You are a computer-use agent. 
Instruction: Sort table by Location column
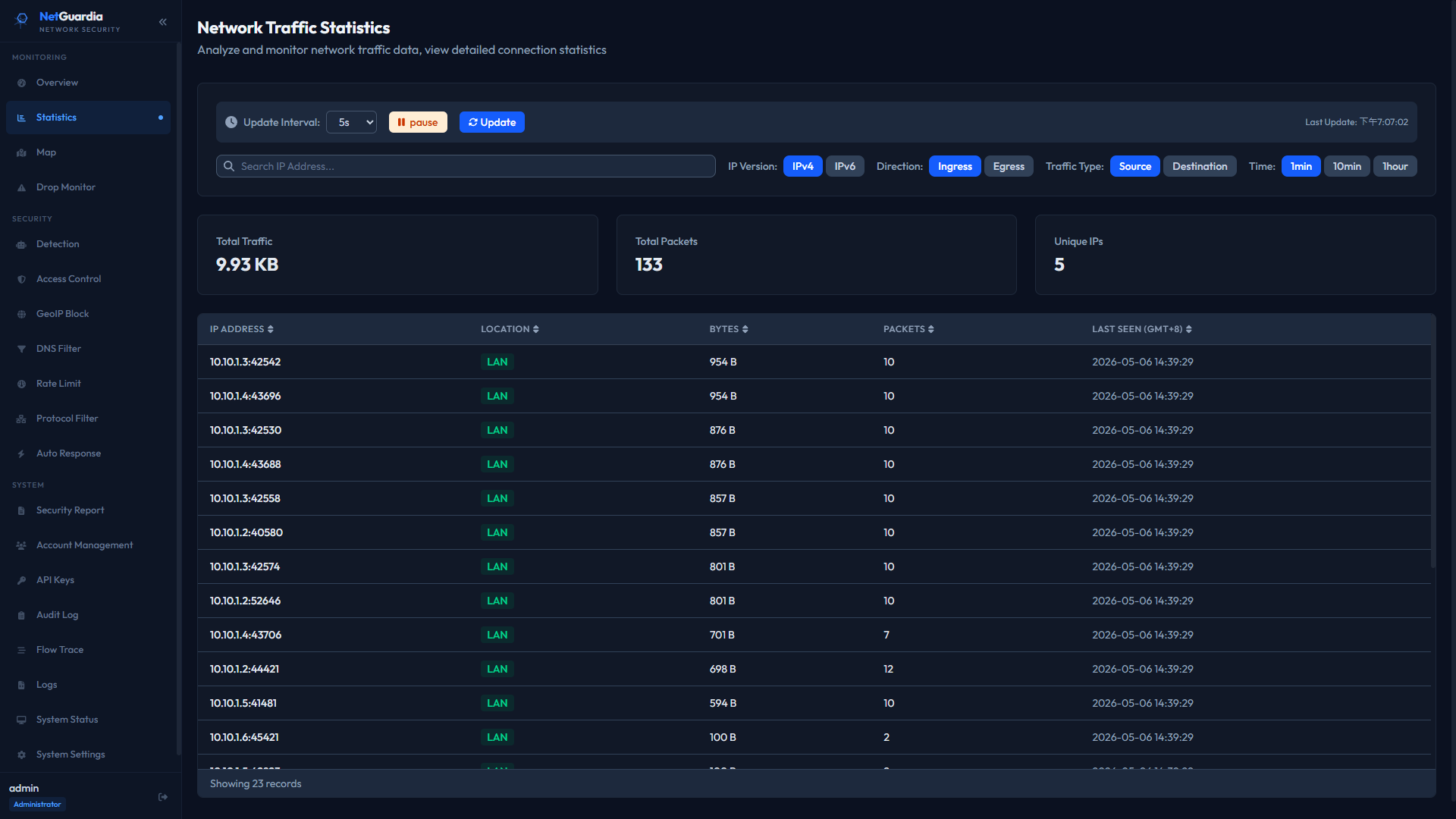click(x=510, y=329)
